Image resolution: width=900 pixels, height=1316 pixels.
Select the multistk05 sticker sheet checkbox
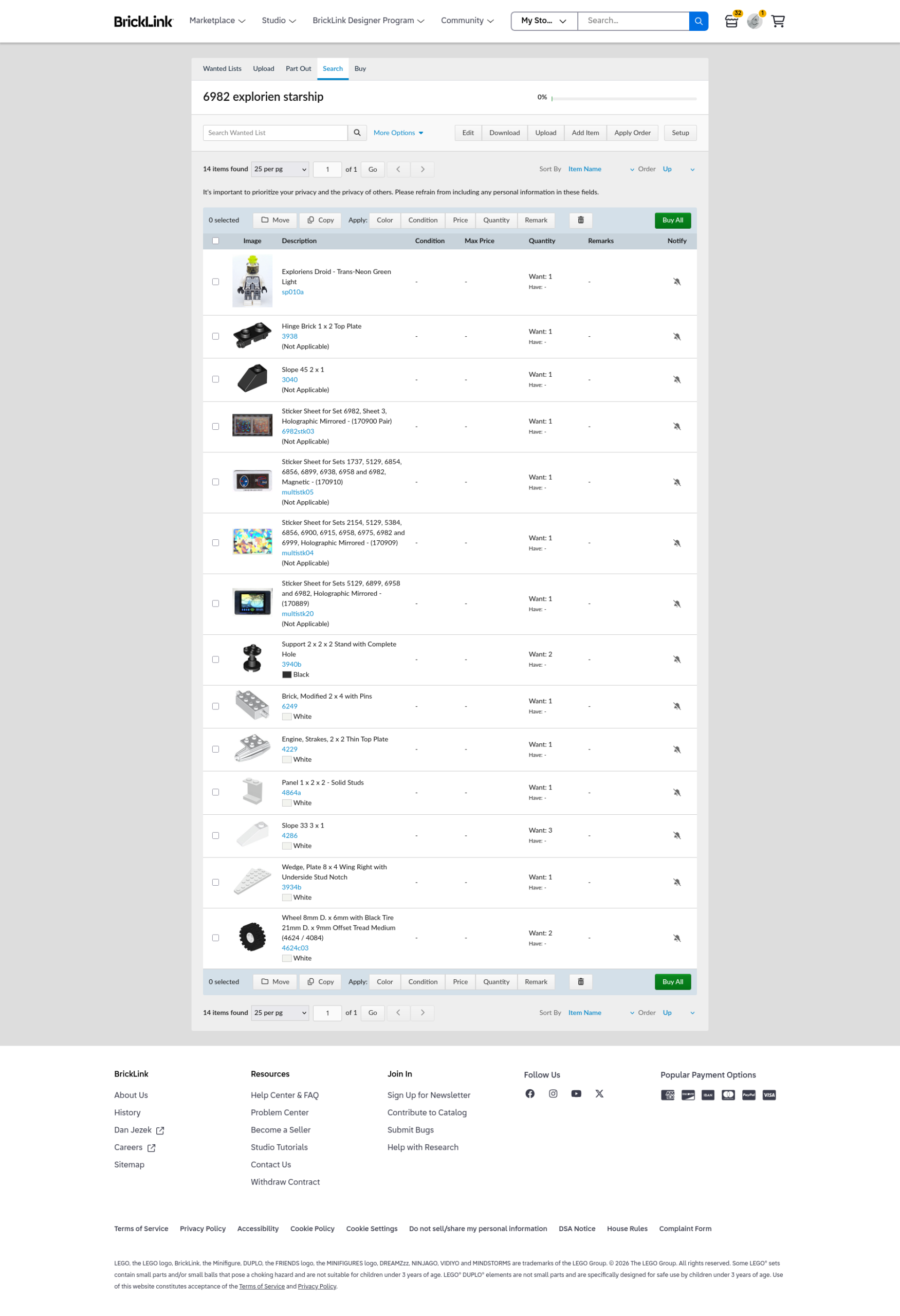tap(216, 482)
